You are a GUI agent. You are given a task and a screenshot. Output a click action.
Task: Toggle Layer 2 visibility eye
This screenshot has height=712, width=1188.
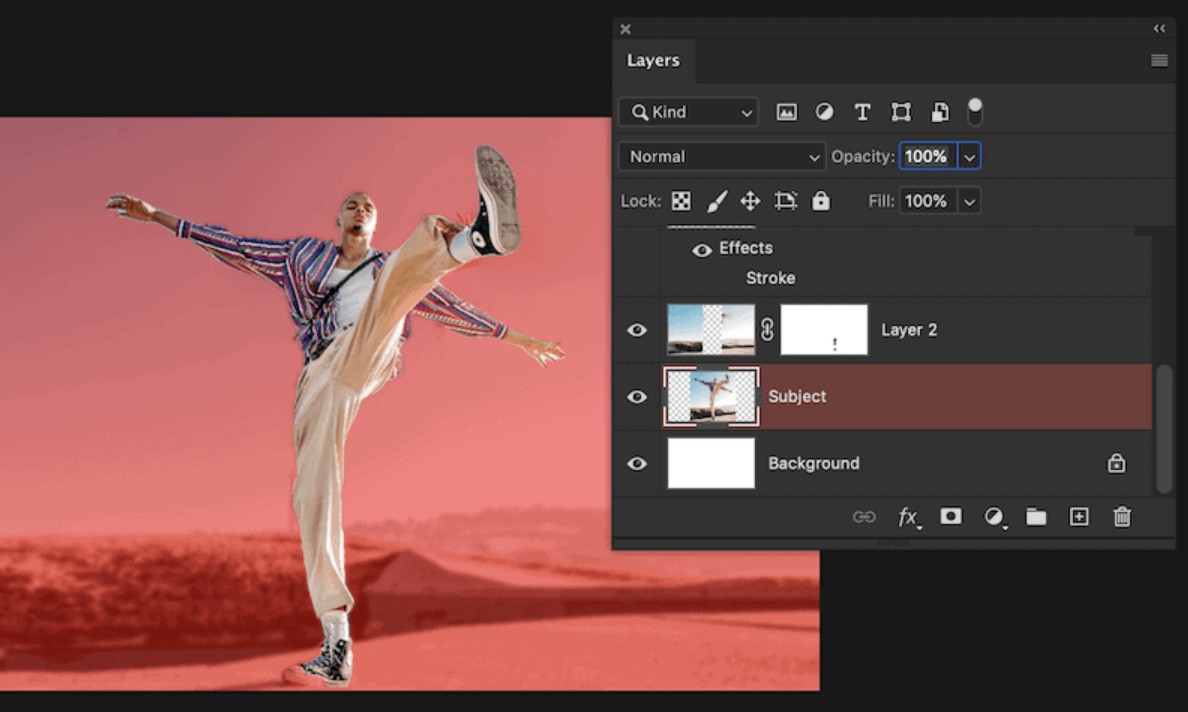click(637, 330)
